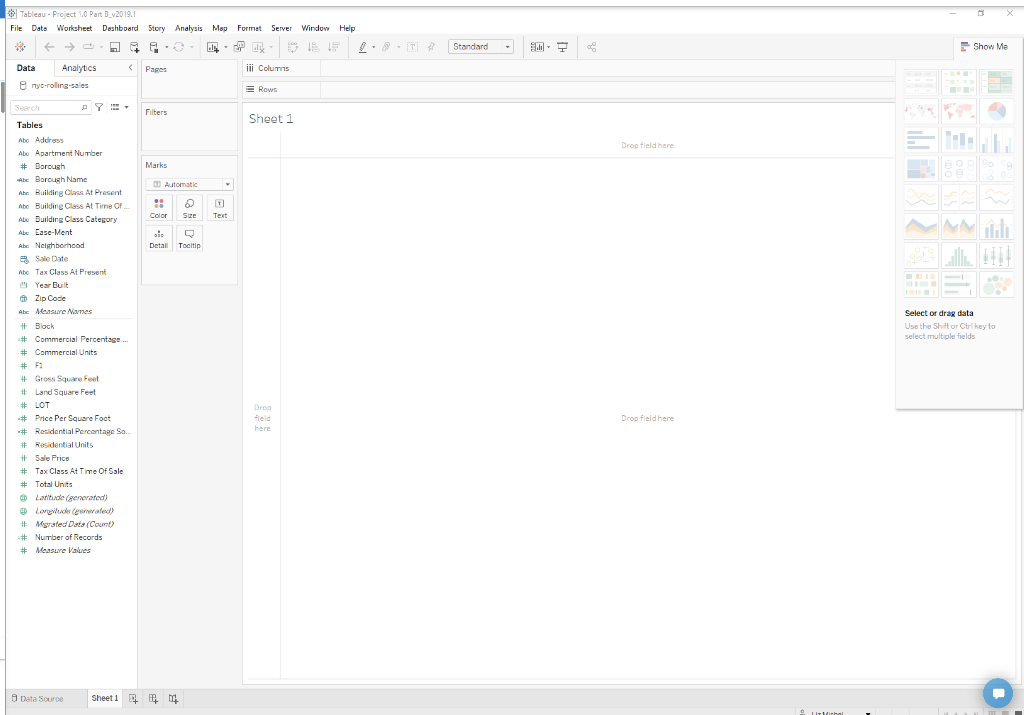Image resolution: width=1024 pixels, height=715 pixels.
Task: Open the Group Members dropdown arrow
Action: tap(398, 47)
